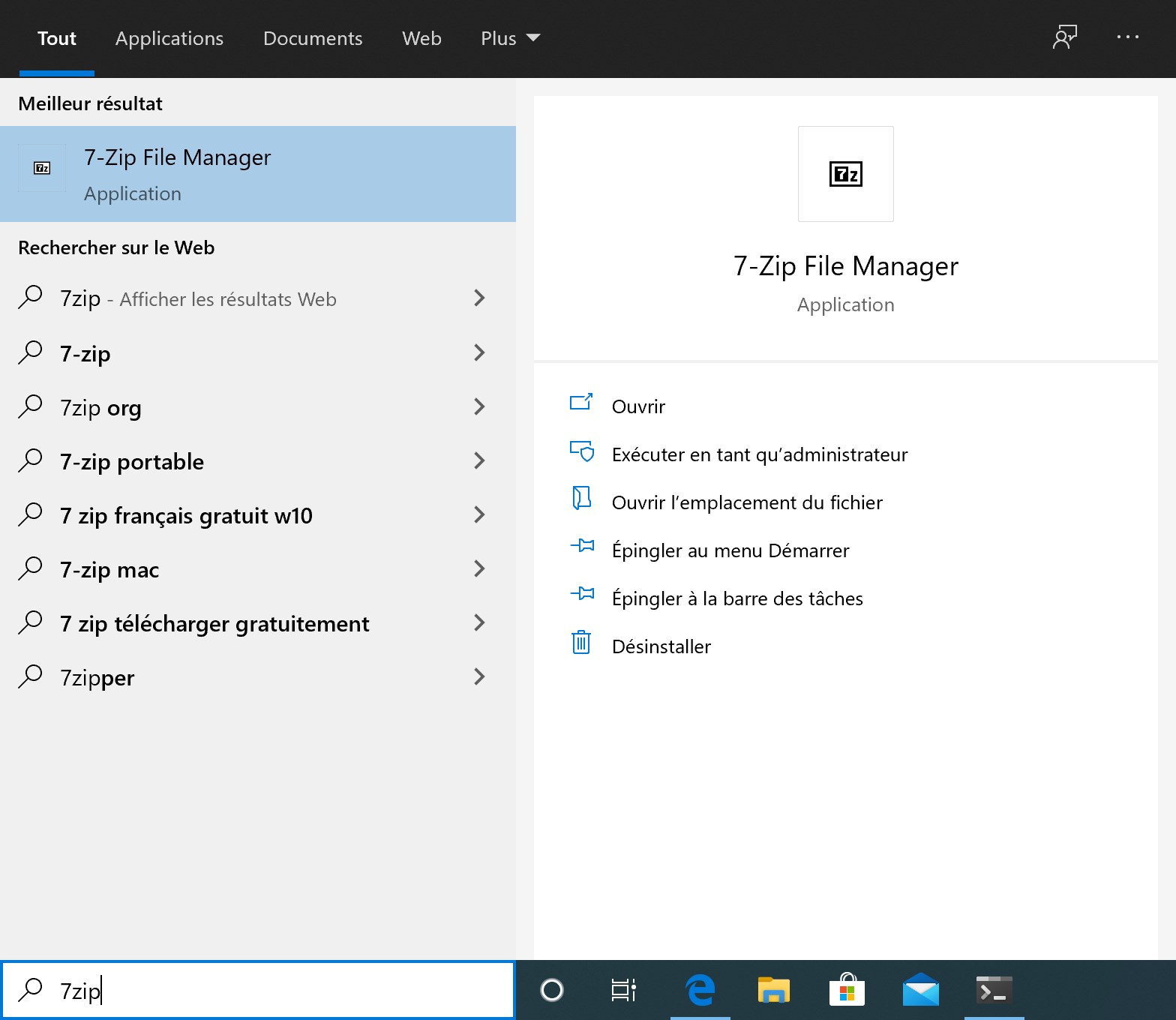Open File Explorer from the taskbar
The height and width of the screenshot is (1020, 1176).
(773, 990)
